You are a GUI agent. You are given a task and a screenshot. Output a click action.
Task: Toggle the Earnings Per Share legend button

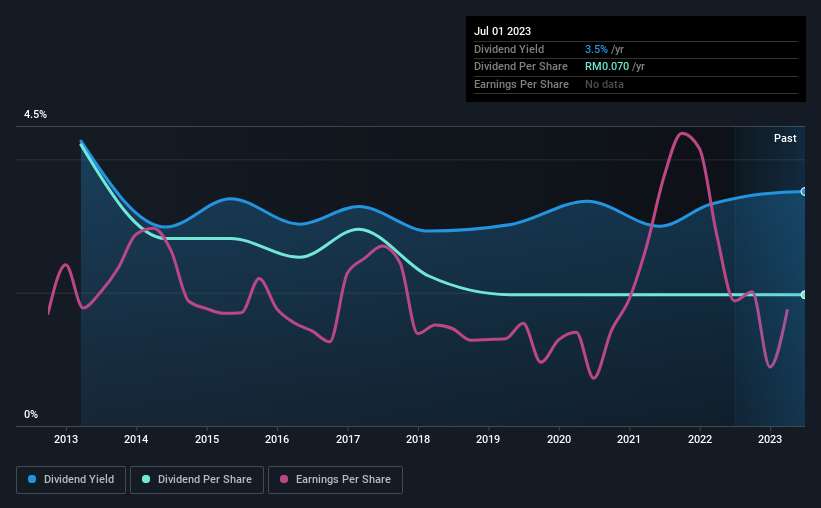coord(336,480)
